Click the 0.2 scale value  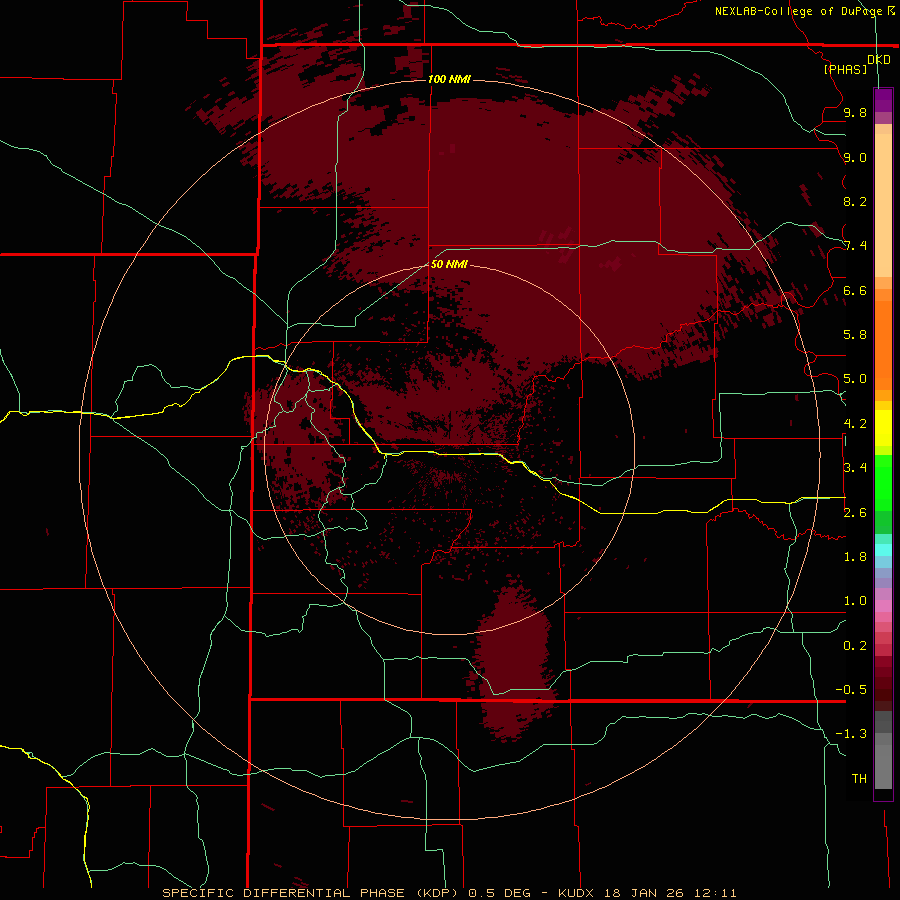[x=855, y=646]
